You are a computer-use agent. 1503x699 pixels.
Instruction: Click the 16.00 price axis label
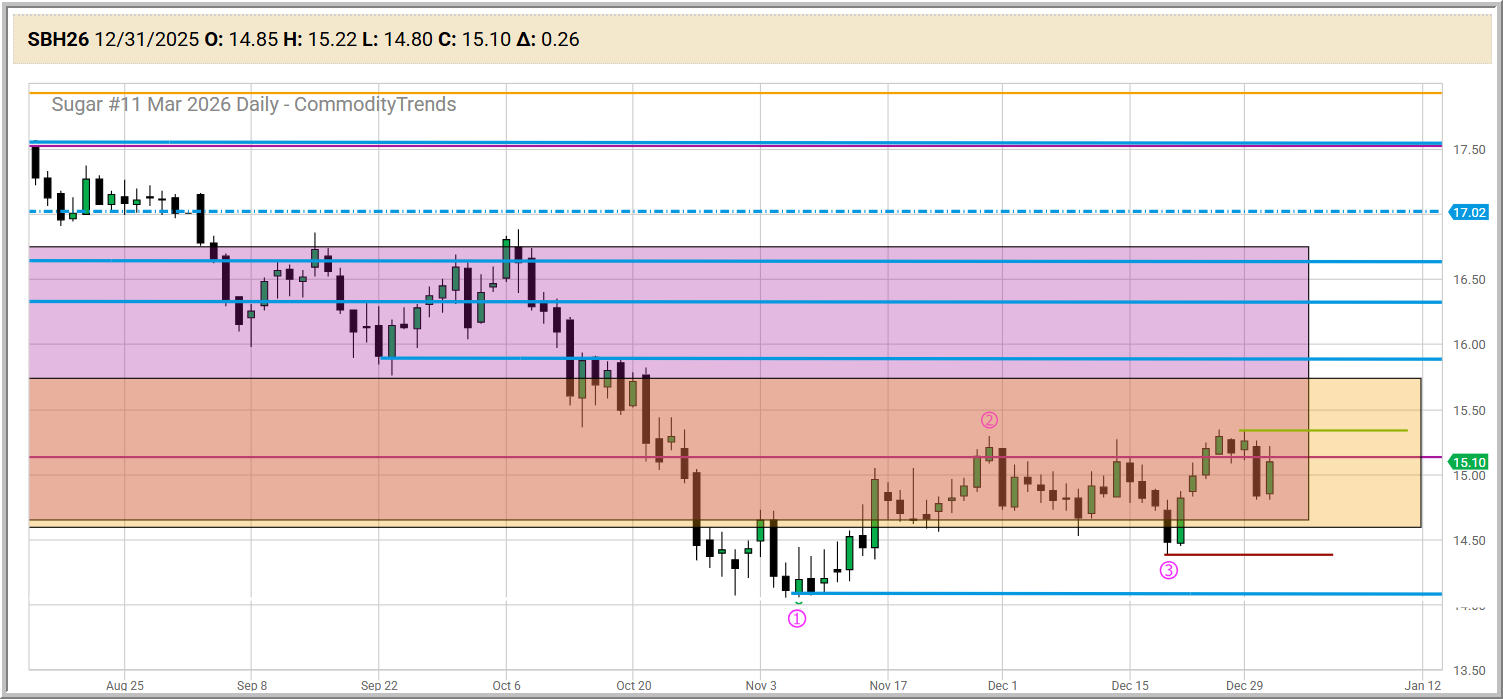(1469, 345)
